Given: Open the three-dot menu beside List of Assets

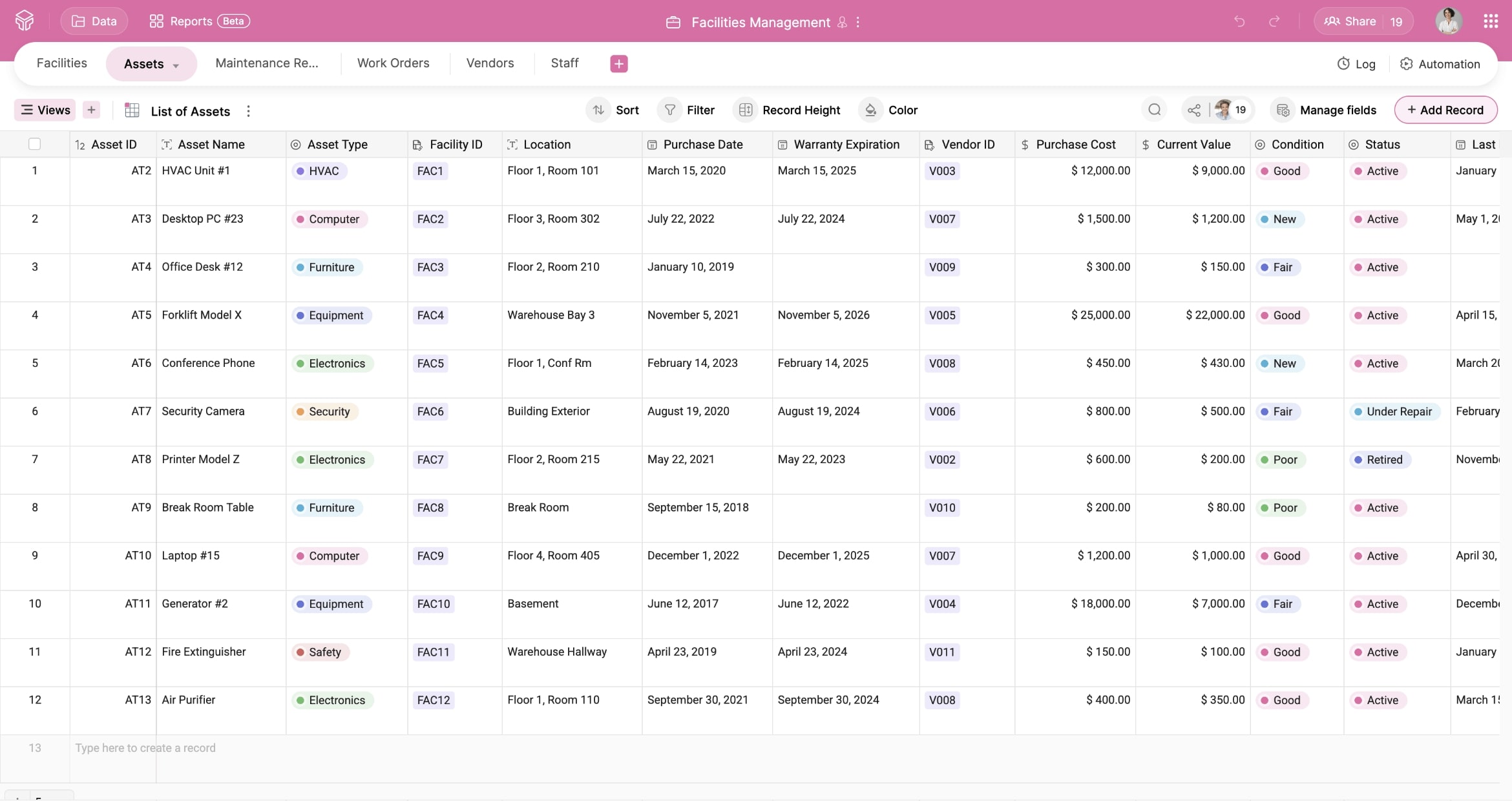Looking at the screenshot, I should pos(248,111).
